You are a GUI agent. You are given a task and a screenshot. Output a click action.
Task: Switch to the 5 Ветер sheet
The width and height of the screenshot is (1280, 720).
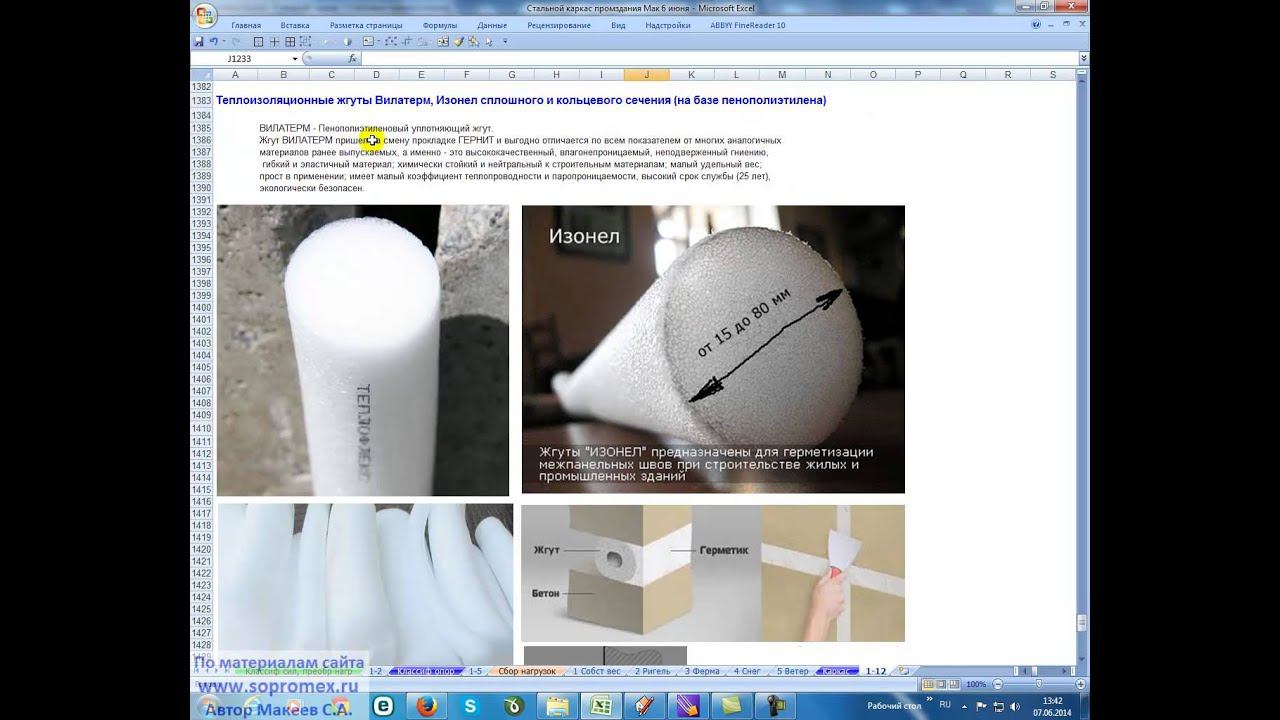pyautogui.click(x=793, y=671)
